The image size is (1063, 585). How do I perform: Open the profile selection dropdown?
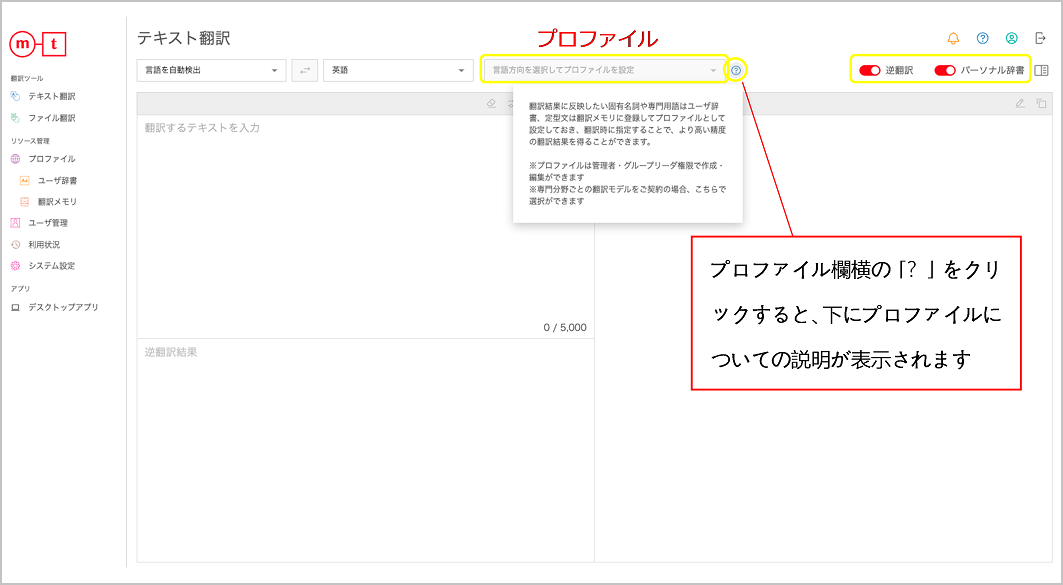click(x=604, y=70)
